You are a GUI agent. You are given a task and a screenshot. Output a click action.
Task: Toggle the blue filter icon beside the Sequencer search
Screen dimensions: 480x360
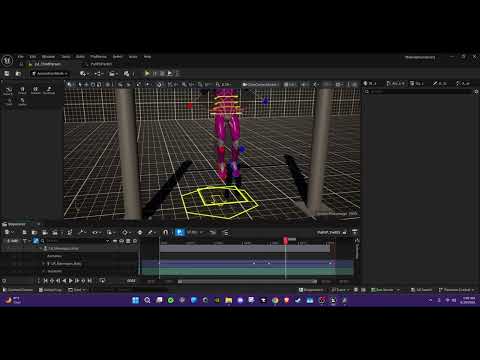[36, 241]
